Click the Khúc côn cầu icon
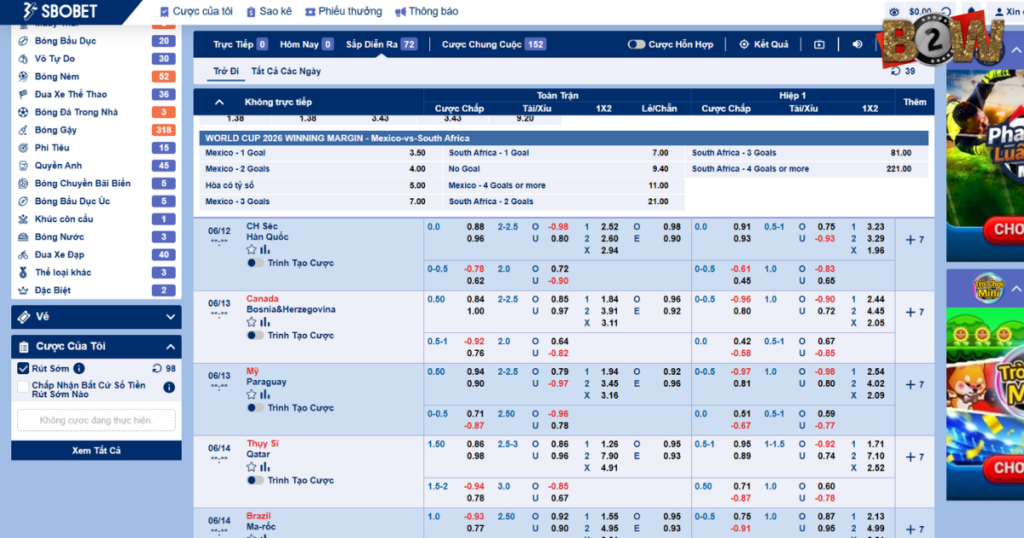 pyautogui.click(x=23, y=219)
